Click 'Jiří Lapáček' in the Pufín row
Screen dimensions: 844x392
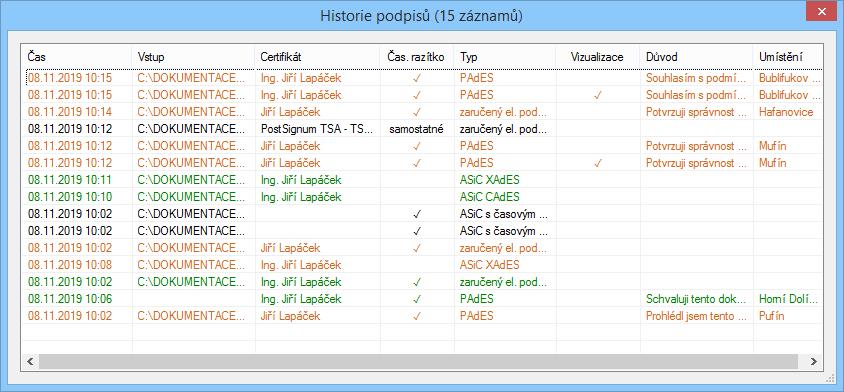tap(290, 316)
